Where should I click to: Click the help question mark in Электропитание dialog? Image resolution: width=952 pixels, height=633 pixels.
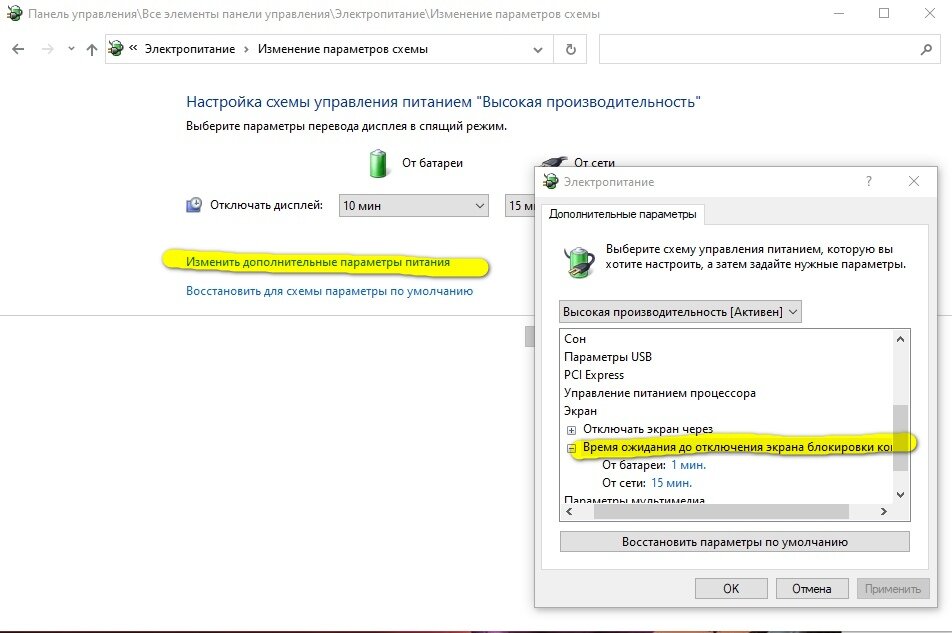click(x=869, y=181)
